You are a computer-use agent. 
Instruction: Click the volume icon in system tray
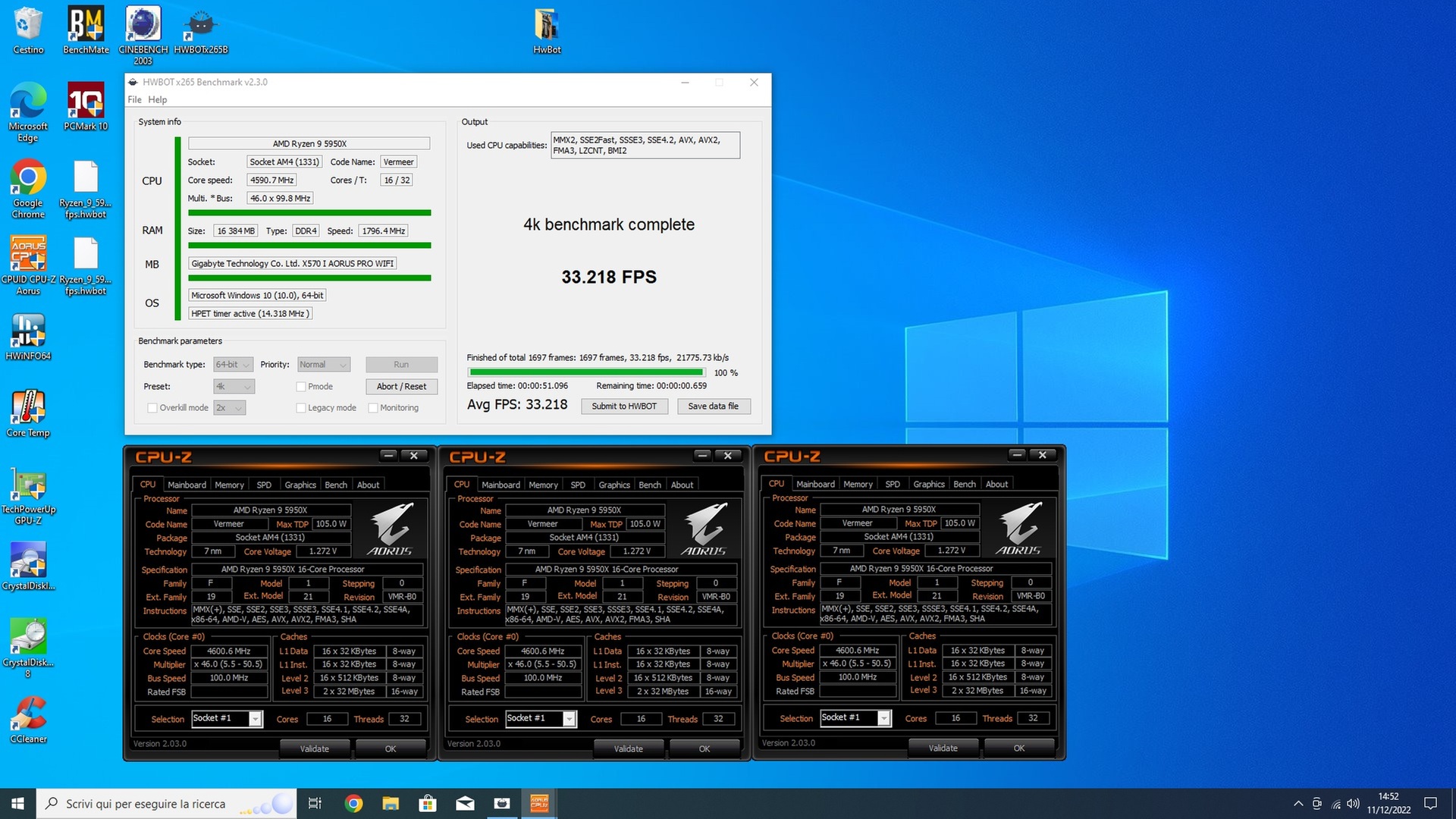(x=1354, y=804)
